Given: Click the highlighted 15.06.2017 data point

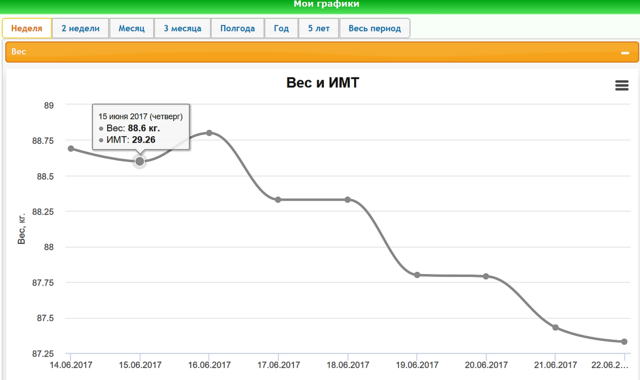Looking at the screenshot, I should click(x=140, y=162).
